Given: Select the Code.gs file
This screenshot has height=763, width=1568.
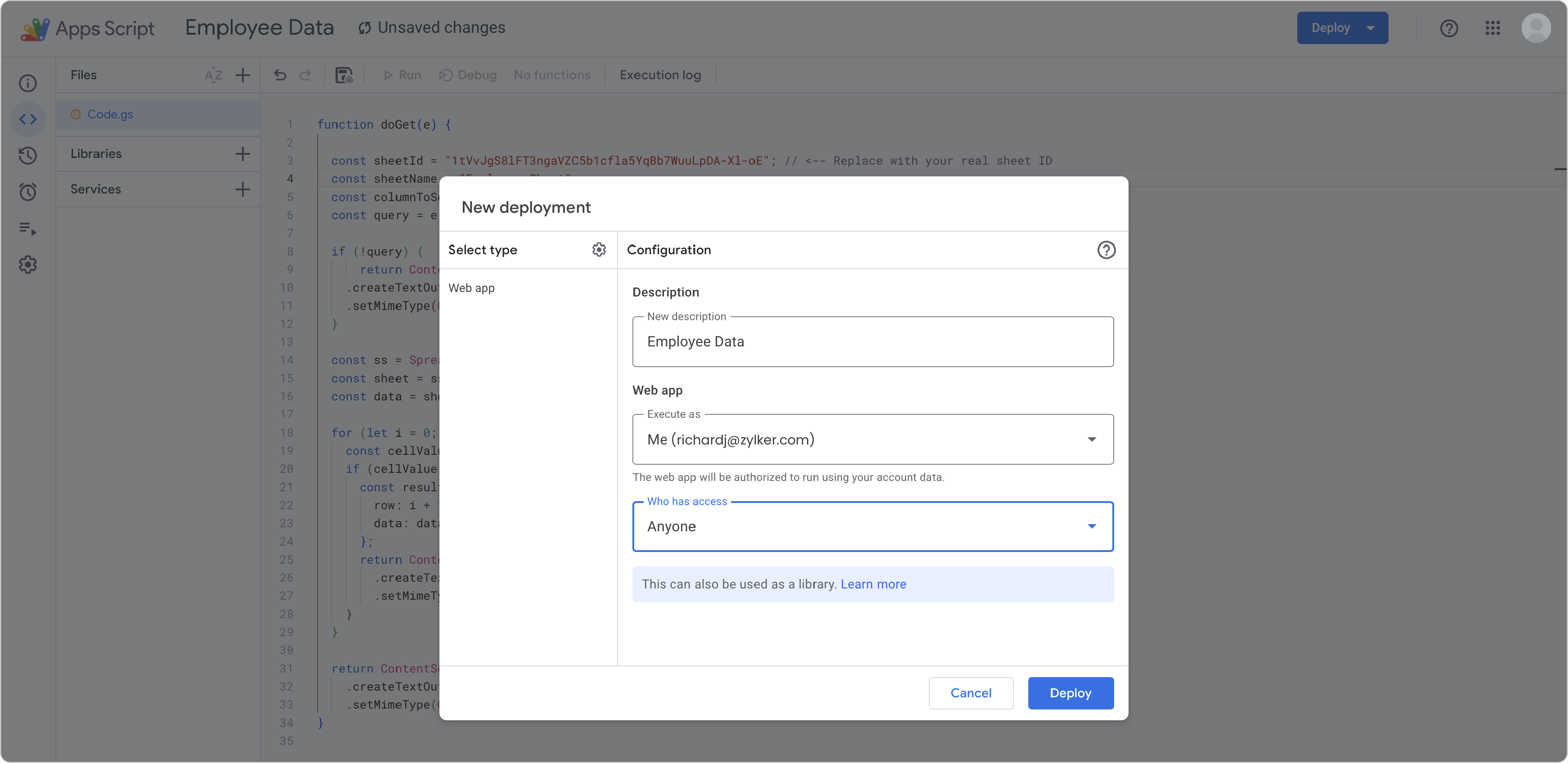Looking at the screenshot, I should pos(110,114).
